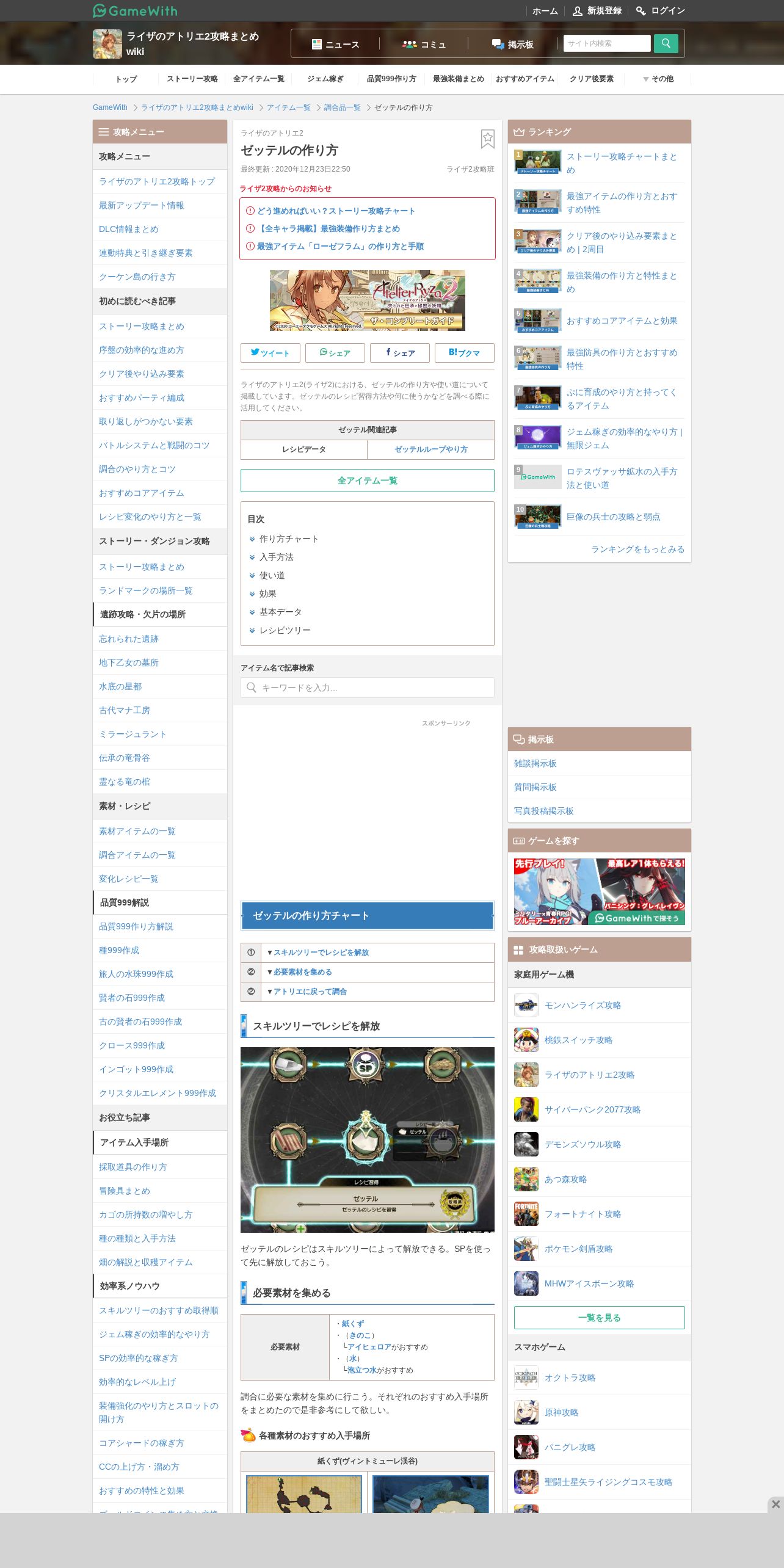Open the パニグレ攻略 game icon
Viewport: 784px width, 1568px height.
tap(526, 1447)
